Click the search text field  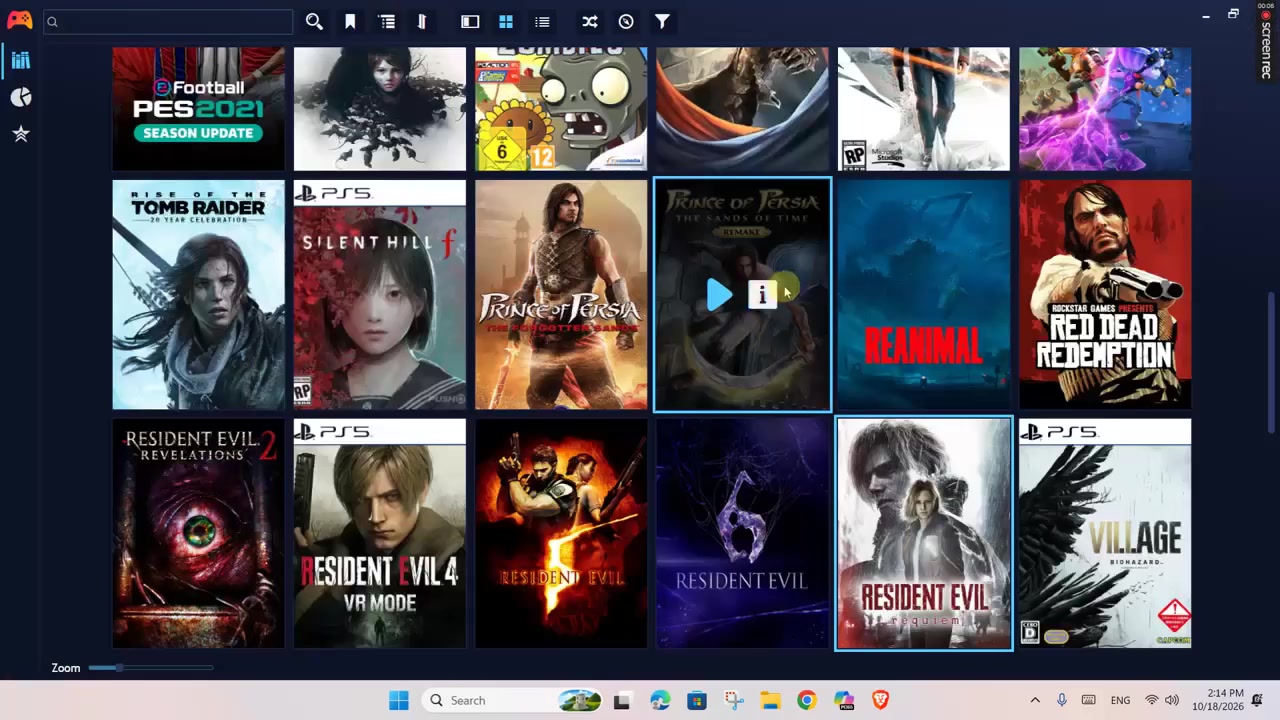[168, 21]
